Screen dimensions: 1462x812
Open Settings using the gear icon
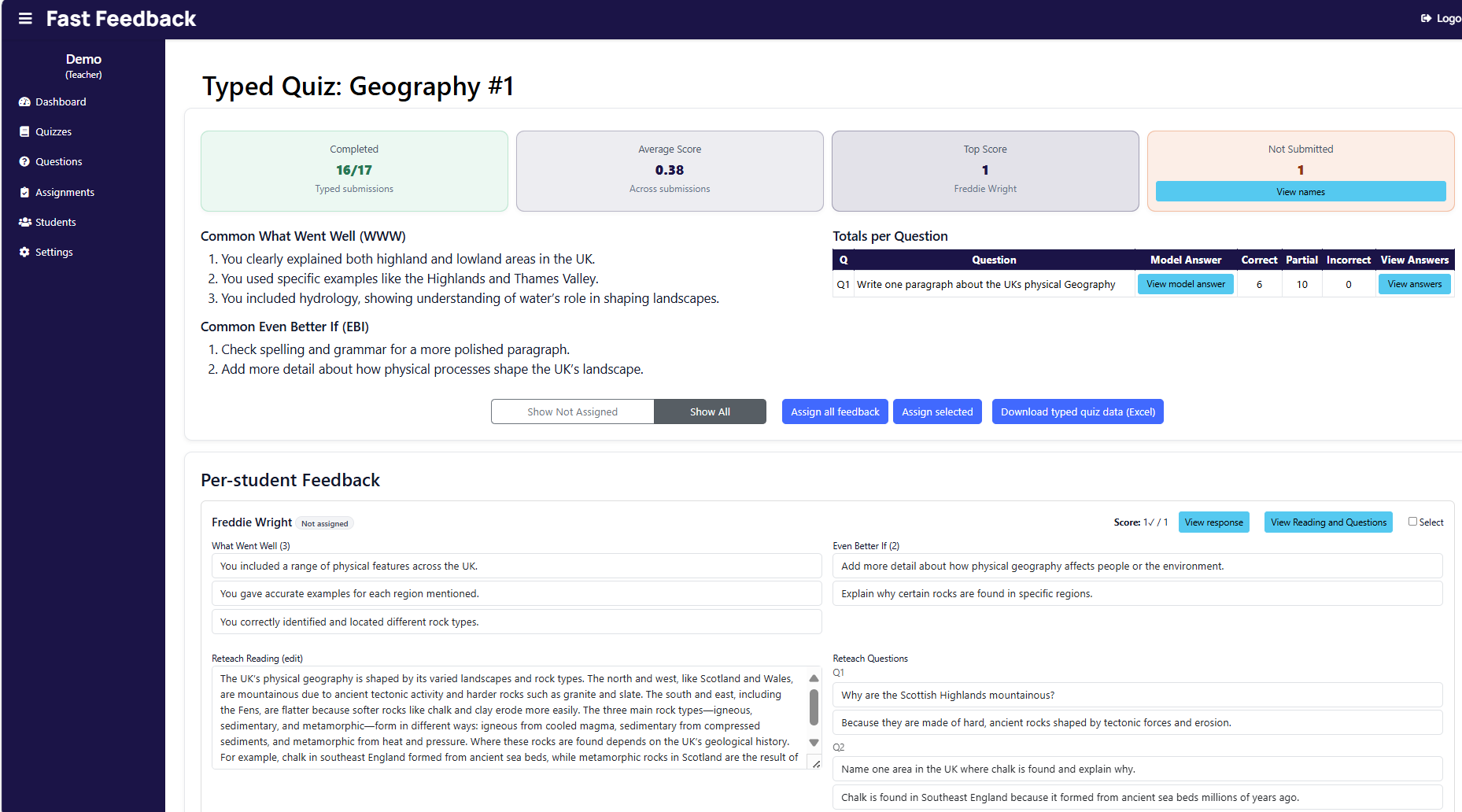(x=24, y=252)
